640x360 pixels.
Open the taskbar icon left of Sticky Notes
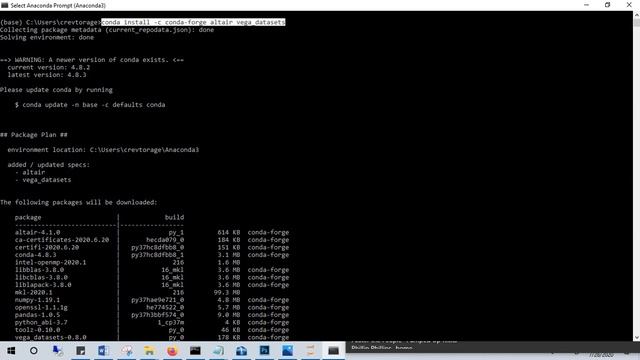click(x=57, y=351)
